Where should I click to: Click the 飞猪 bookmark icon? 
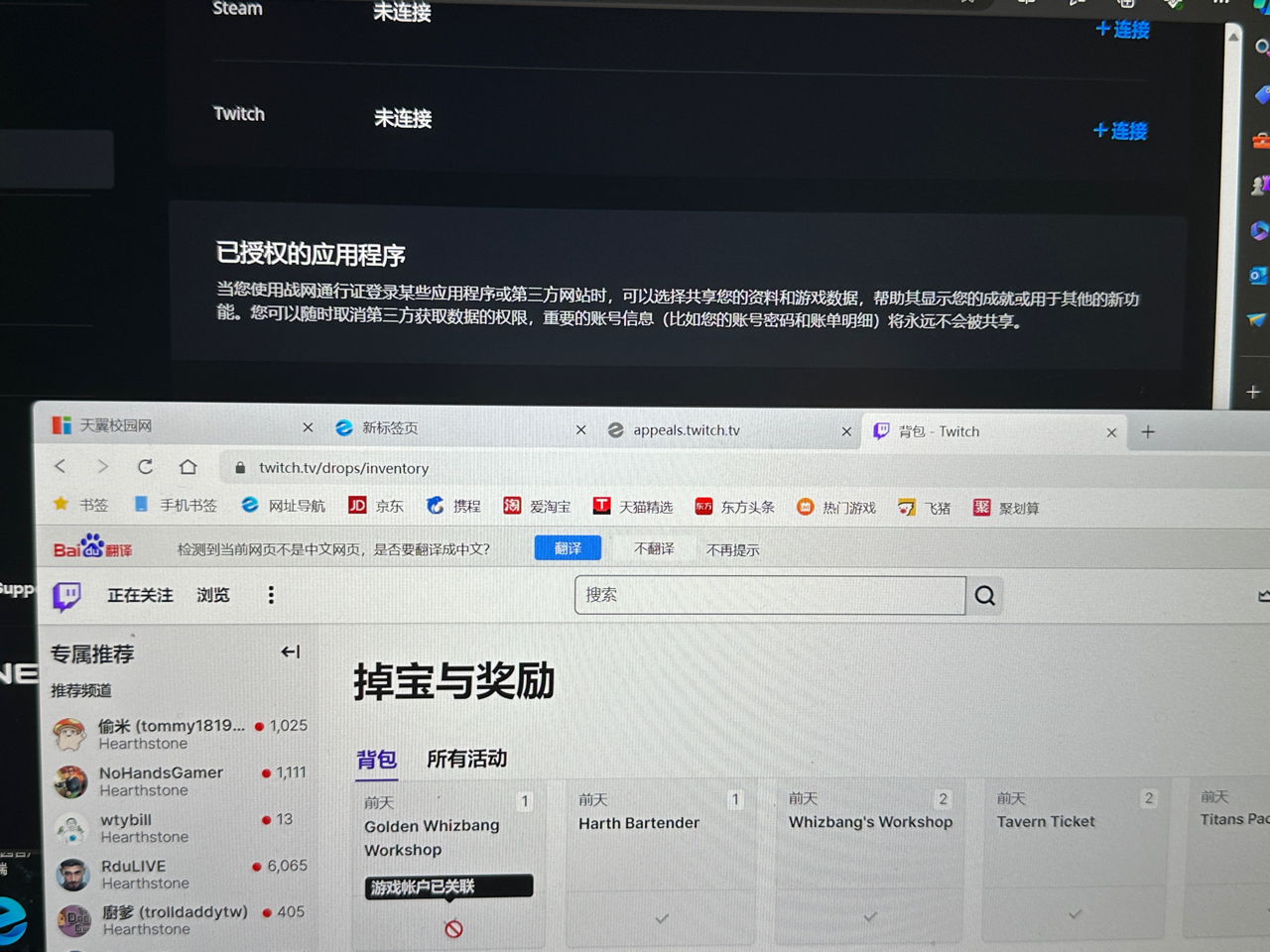coord(906,507)
